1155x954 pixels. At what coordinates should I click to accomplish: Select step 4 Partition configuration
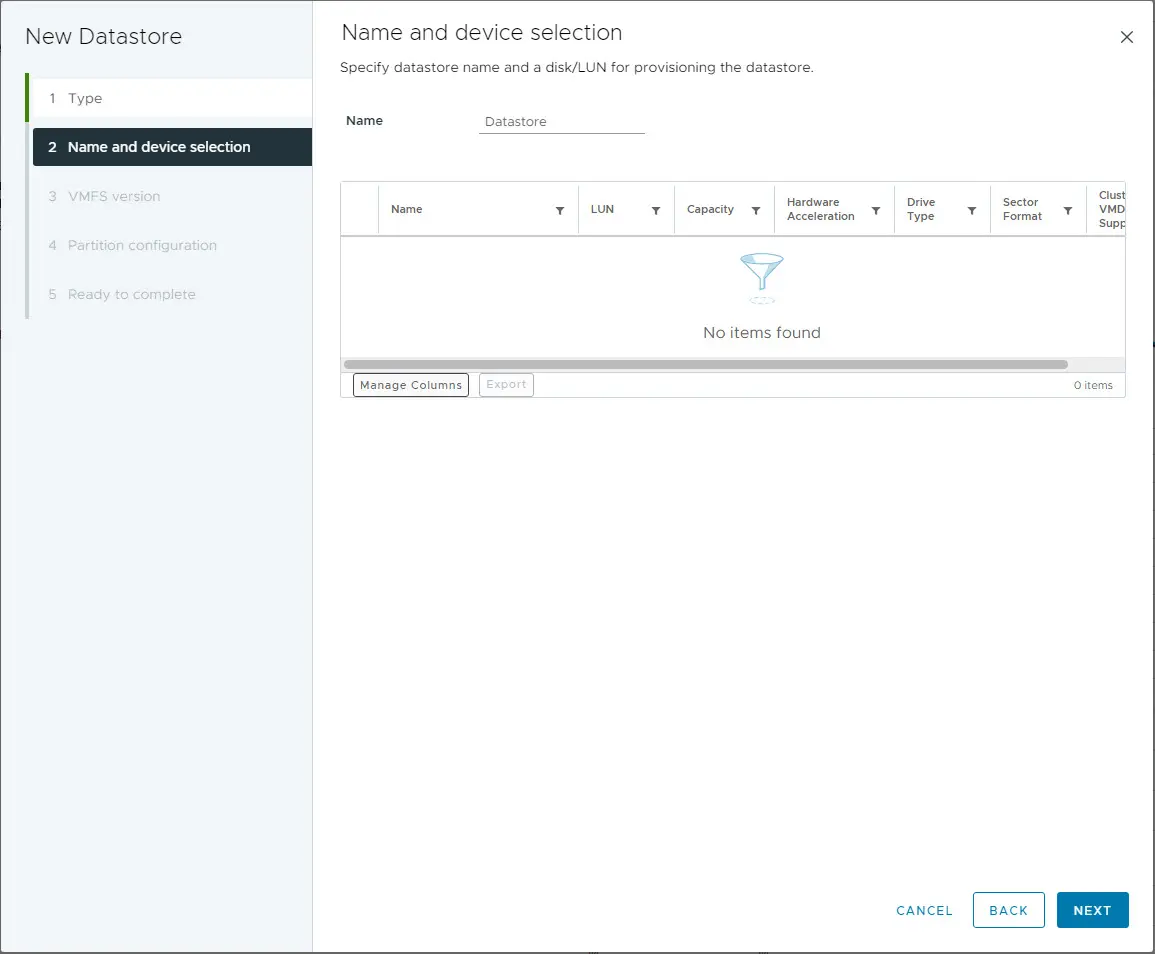pyautogui.click(x=172, y=245)
